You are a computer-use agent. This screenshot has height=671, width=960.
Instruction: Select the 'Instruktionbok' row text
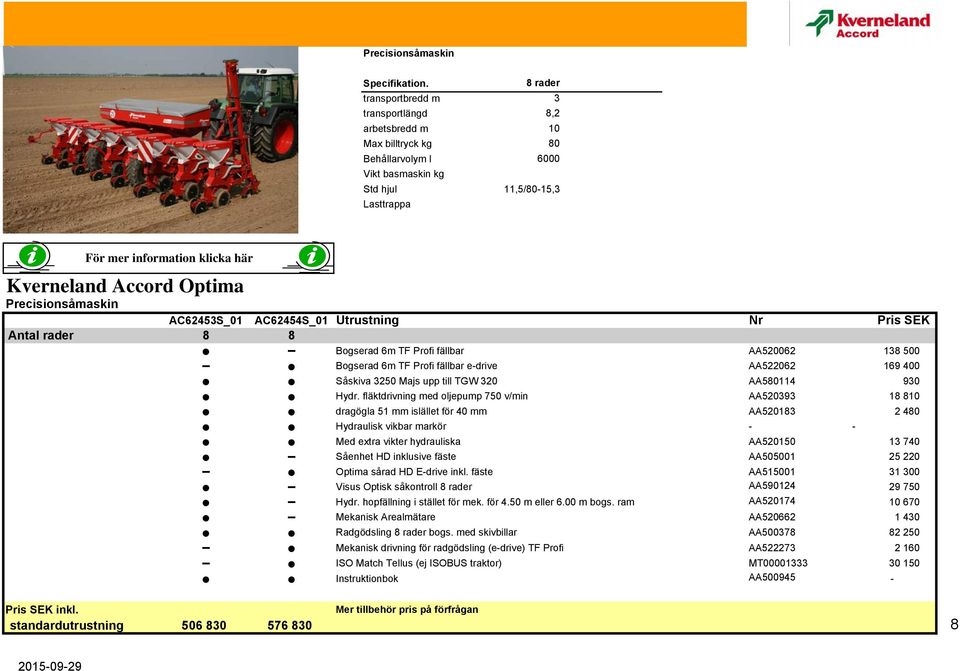pos(367,579)
